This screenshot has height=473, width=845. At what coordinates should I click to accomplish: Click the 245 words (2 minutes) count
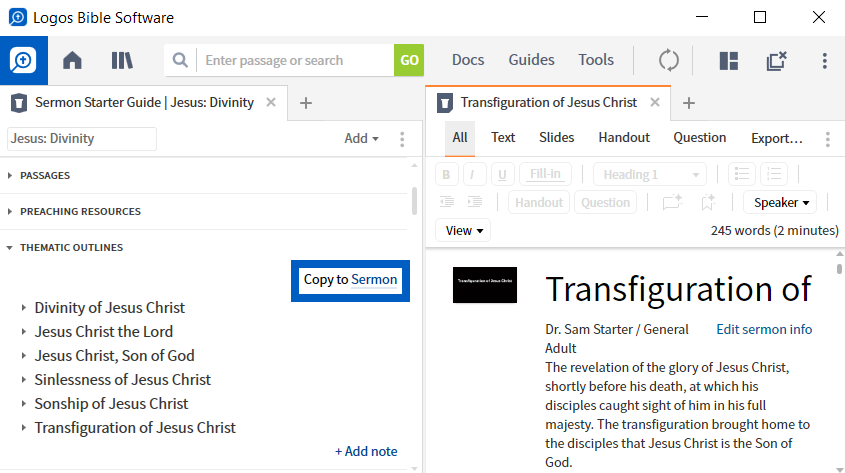point(774,231)
